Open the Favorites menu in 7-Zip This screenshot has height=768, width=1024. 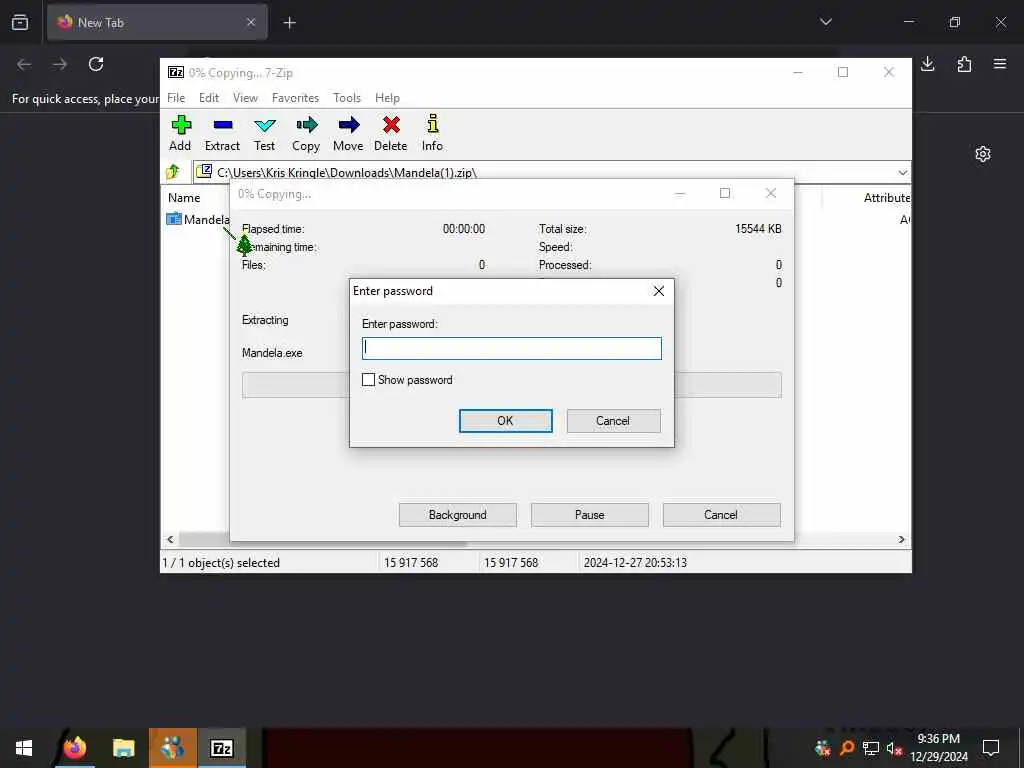(x=295, y=98)
